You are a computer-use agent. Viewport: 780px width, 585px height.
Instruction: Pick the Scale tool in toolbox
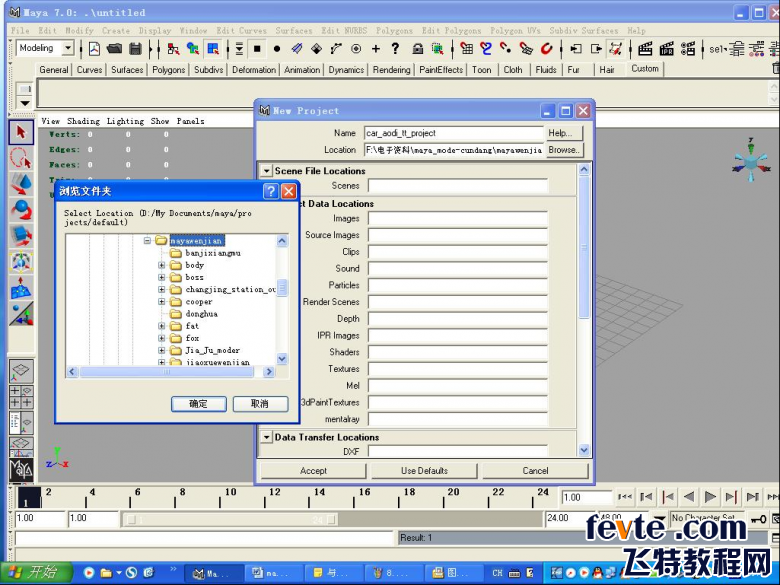[x=21, y=236]
